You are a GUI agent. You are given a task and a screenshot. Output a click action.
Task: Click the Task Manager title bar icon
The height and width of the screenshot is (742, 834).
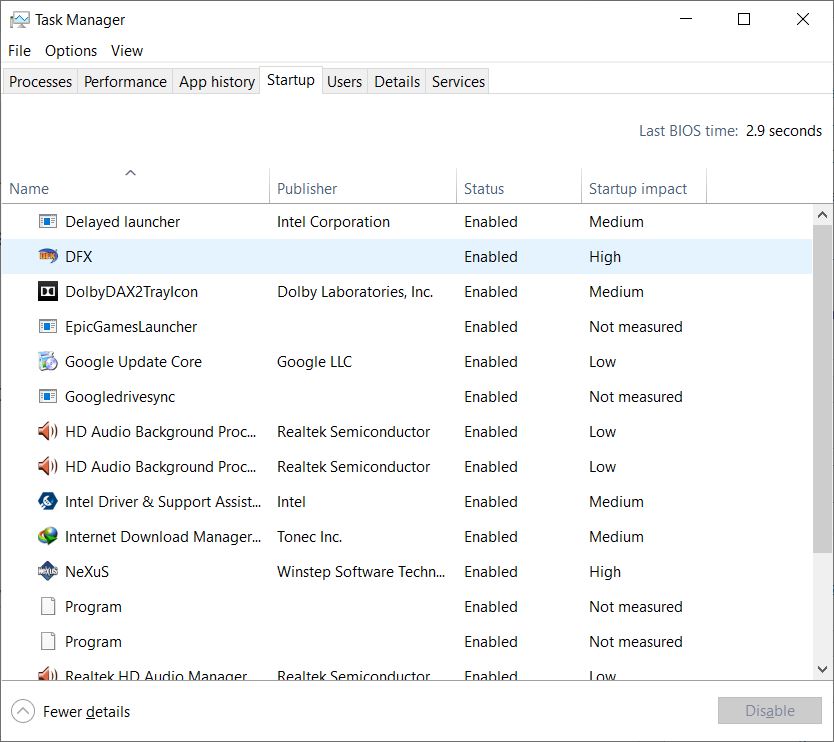point(20,20)
